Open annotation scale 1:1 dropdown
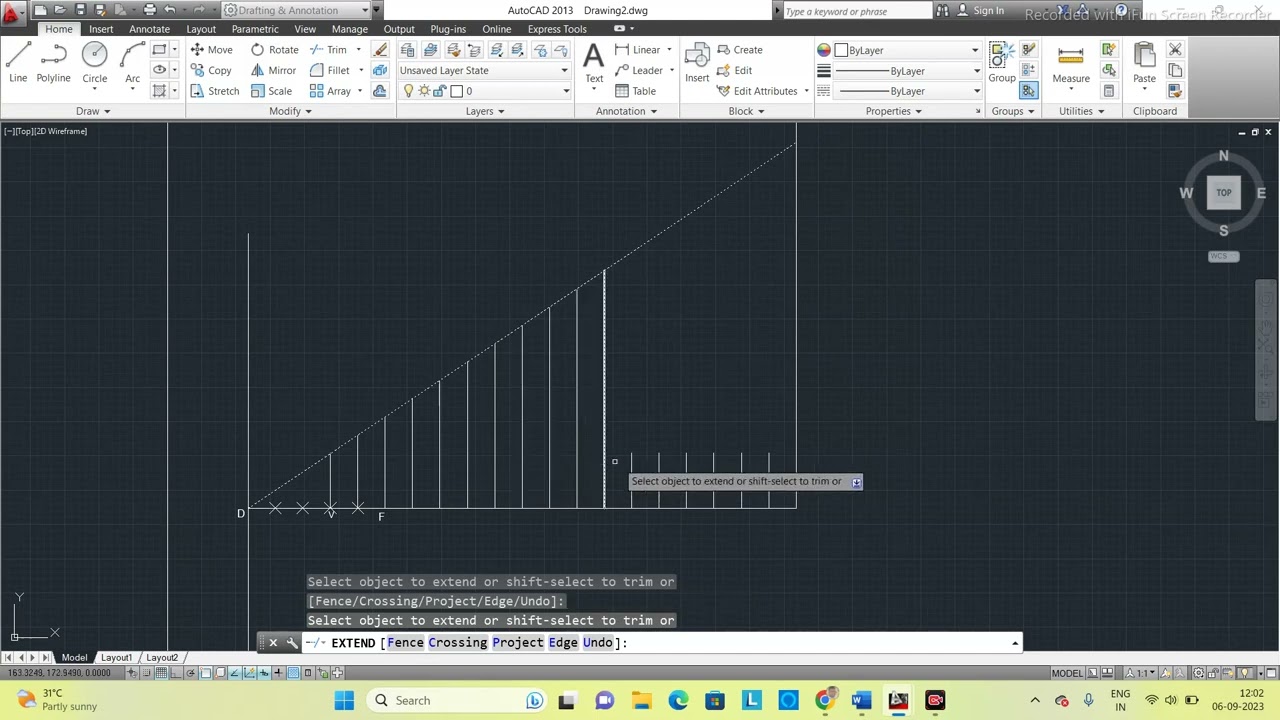The image size is (1280, 720). (1142, 673)
